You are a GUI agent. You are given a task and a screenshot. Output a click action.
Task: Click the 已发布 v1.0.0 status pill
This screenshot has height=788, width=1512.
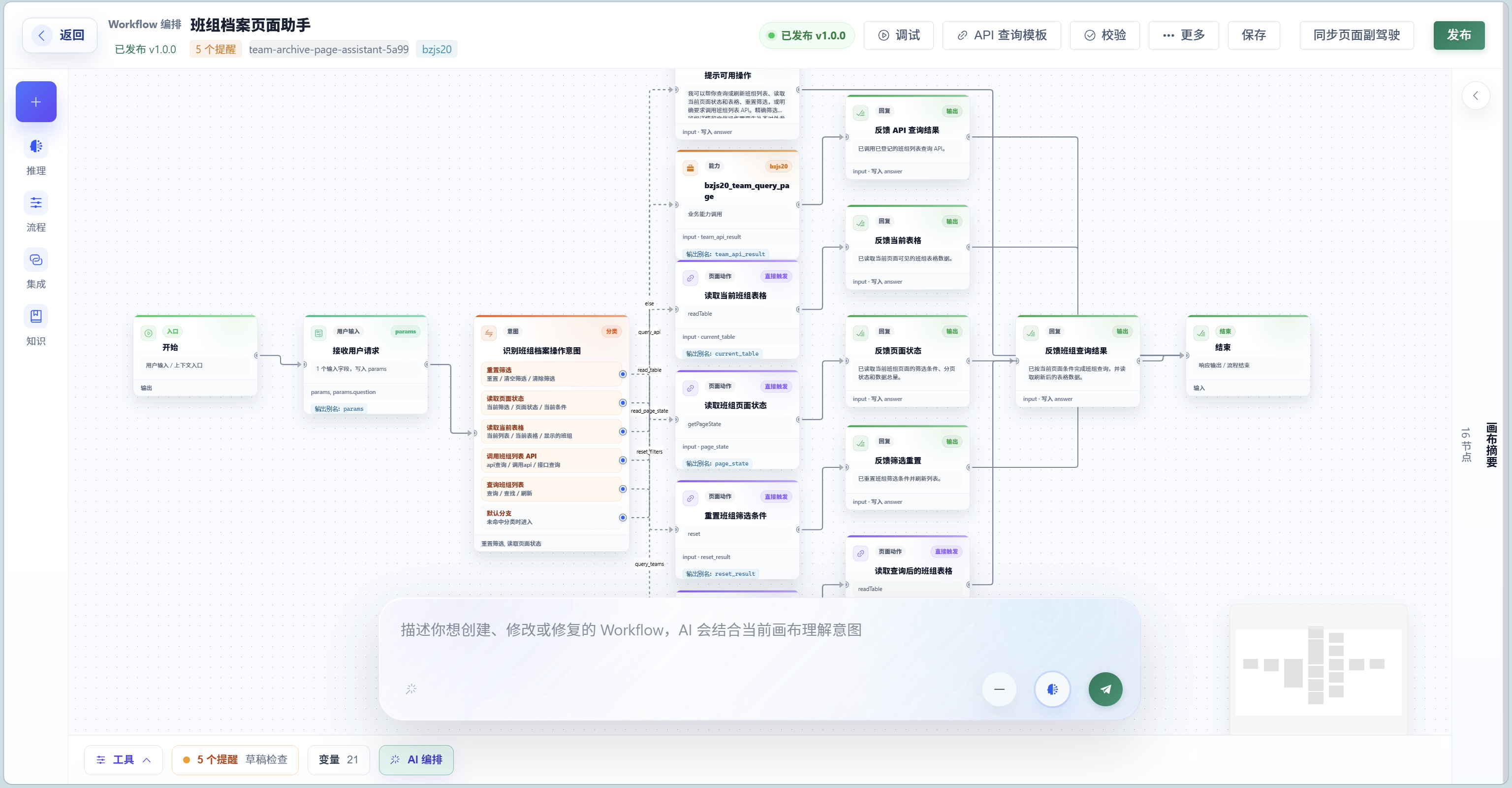(807, 35)
